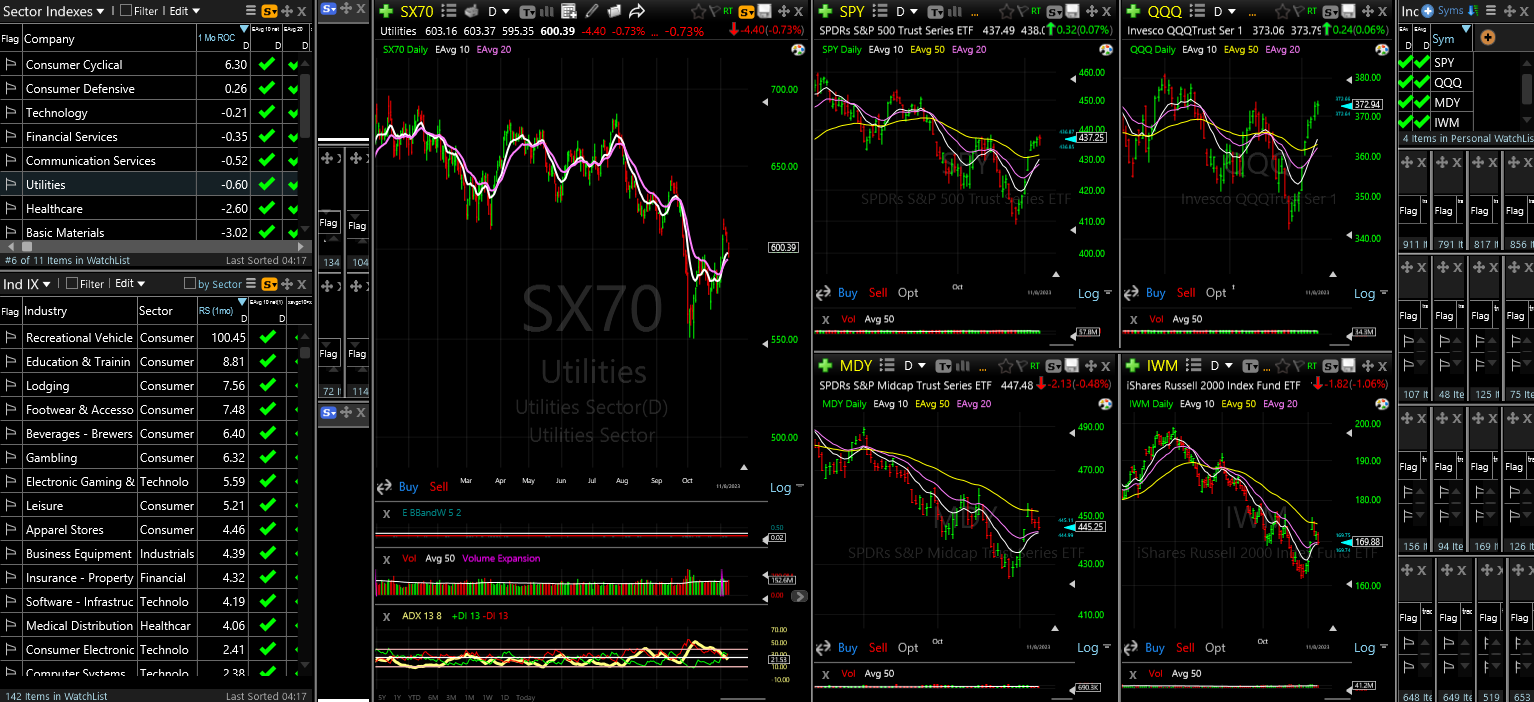The image size is (1534, 702).
Task: Toggle the Log scale on IWM chart
Action: point(1365,647)
